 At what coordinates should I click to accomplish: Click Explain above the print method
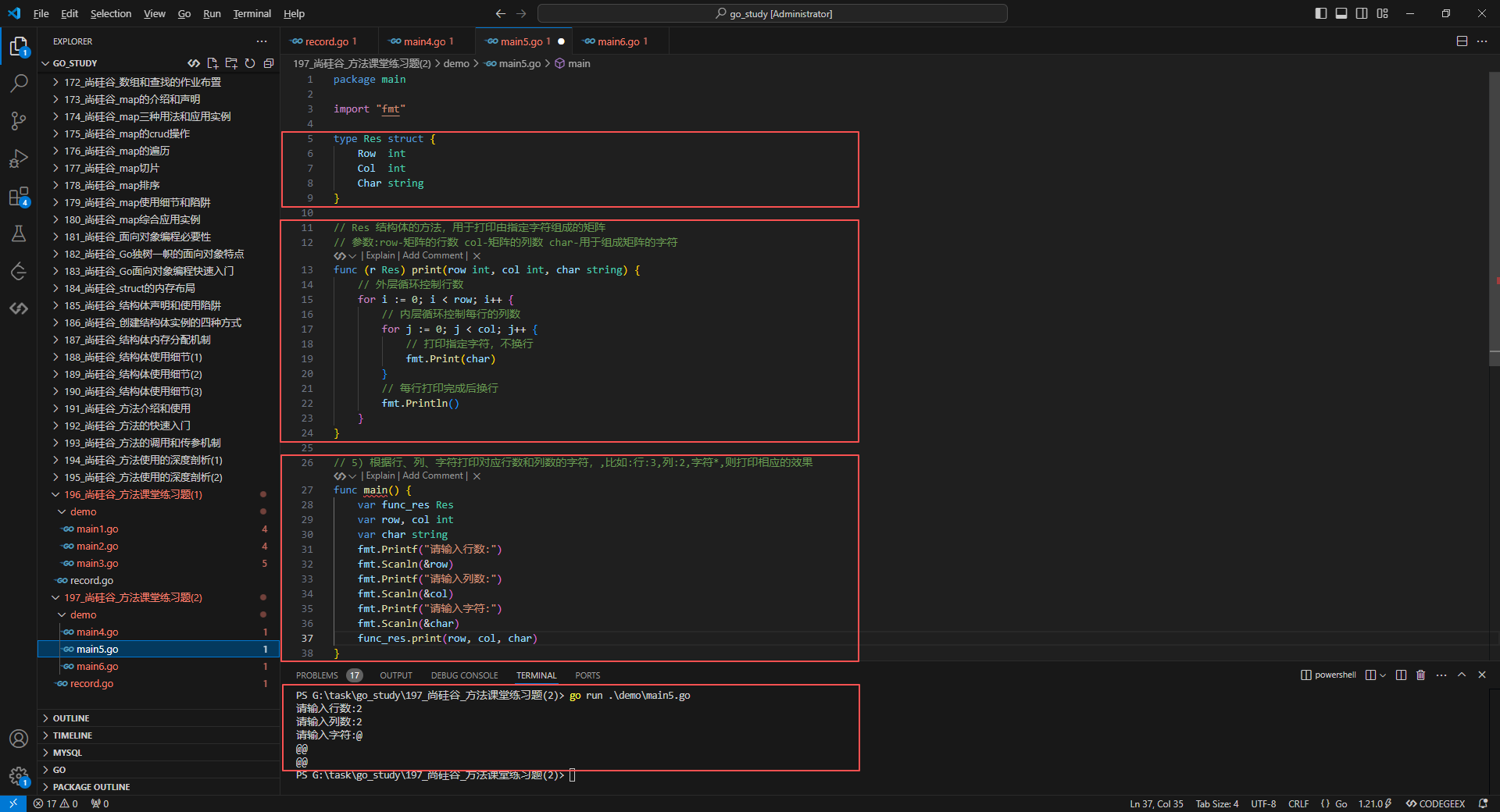[380, 255]
